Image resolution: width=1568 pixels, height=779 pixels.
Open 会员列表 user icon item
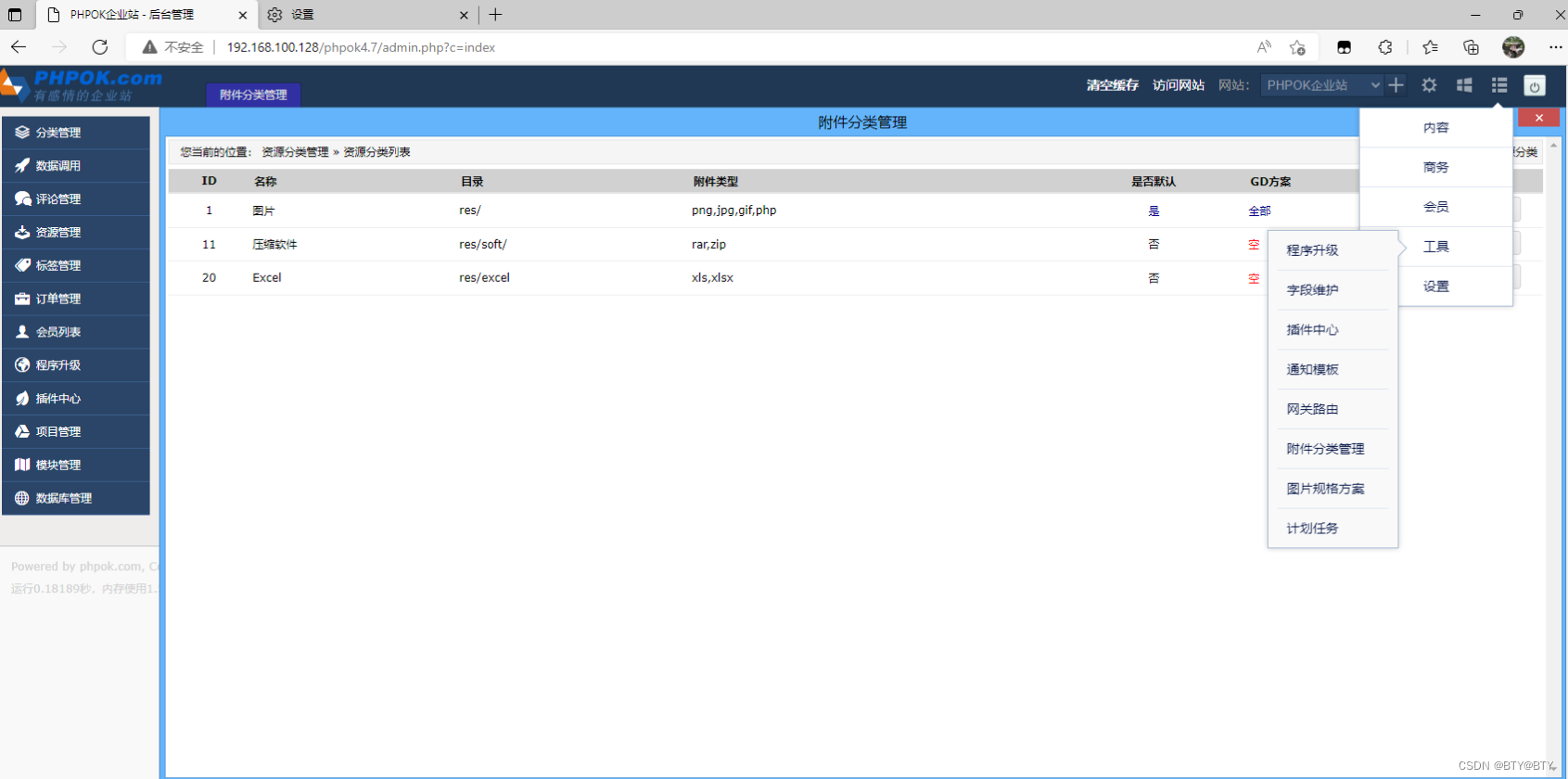[x=75, y=332]
